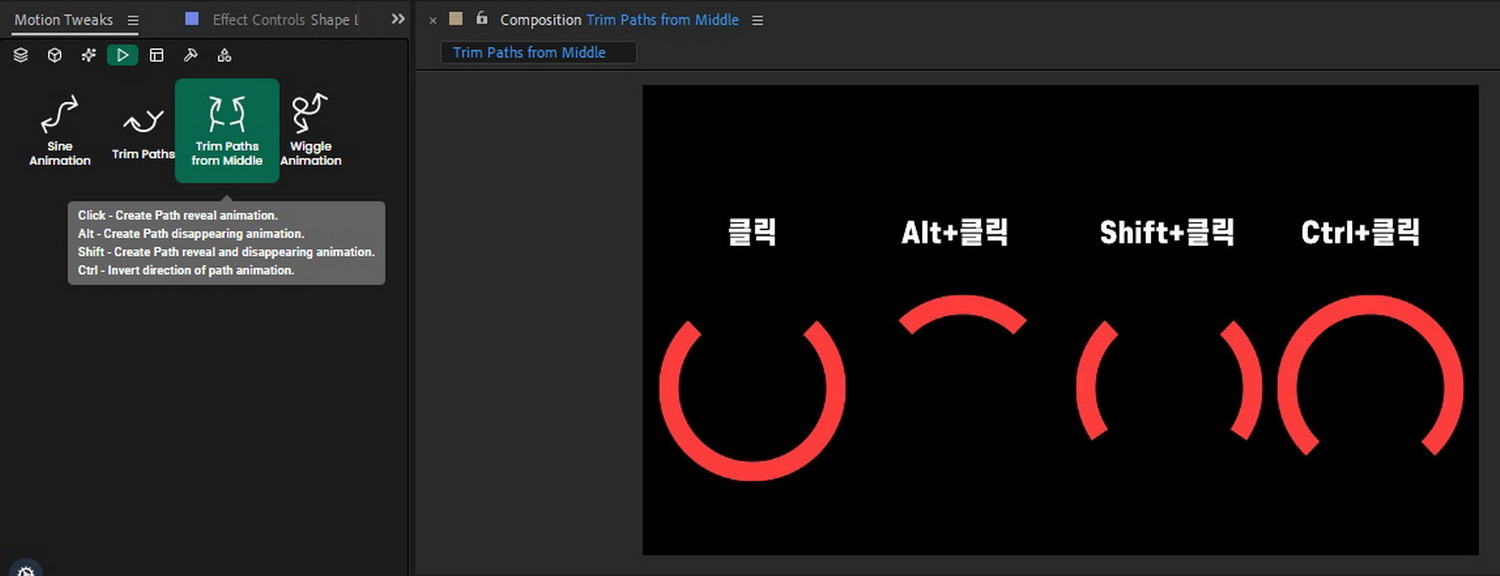1500x576 pixels.
Task: Toggle the green play mode icon
Action: [122, 55]
